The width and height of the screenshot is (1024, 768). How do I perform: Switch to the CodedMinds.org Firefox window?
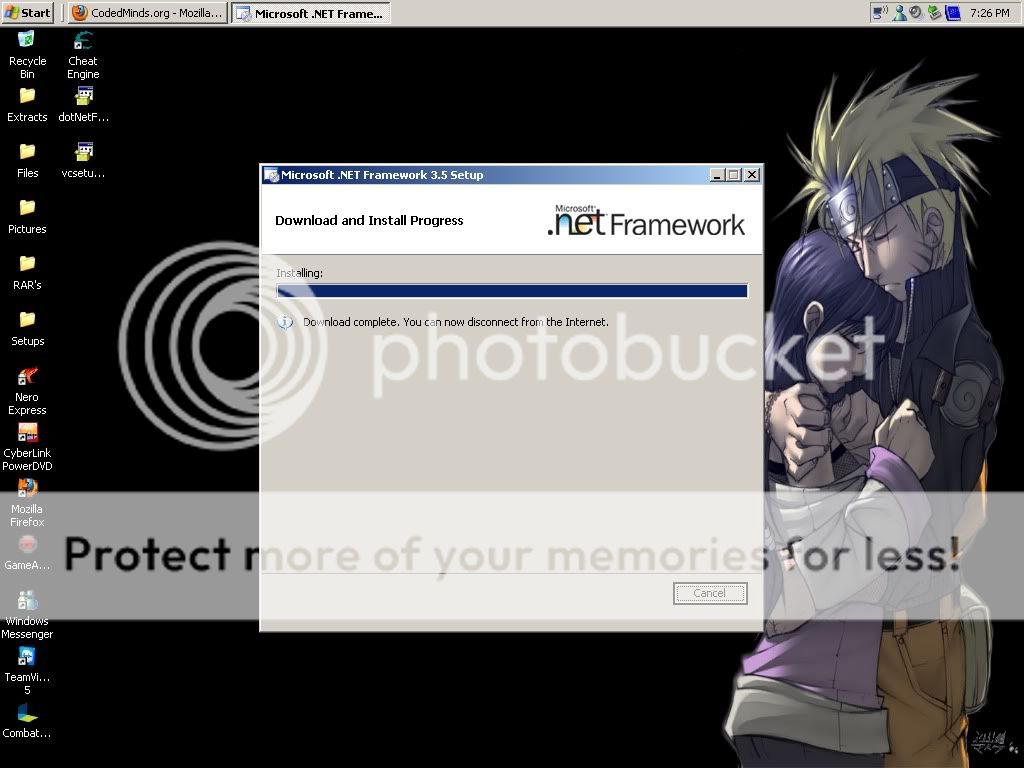point(146,13)
